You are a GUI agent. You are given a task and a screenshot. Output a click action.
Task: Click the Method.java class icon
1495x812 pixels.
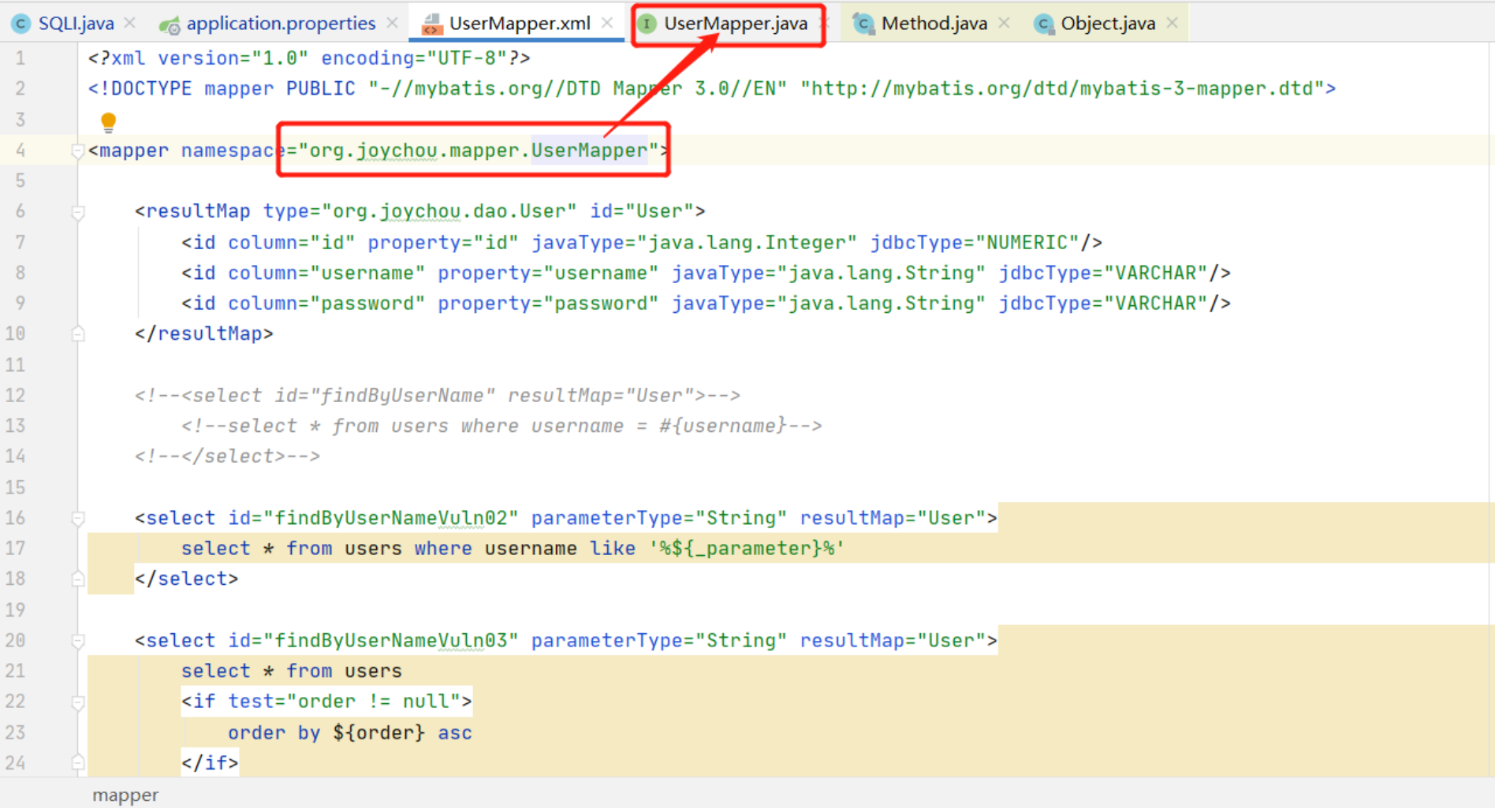click(863, 24)
